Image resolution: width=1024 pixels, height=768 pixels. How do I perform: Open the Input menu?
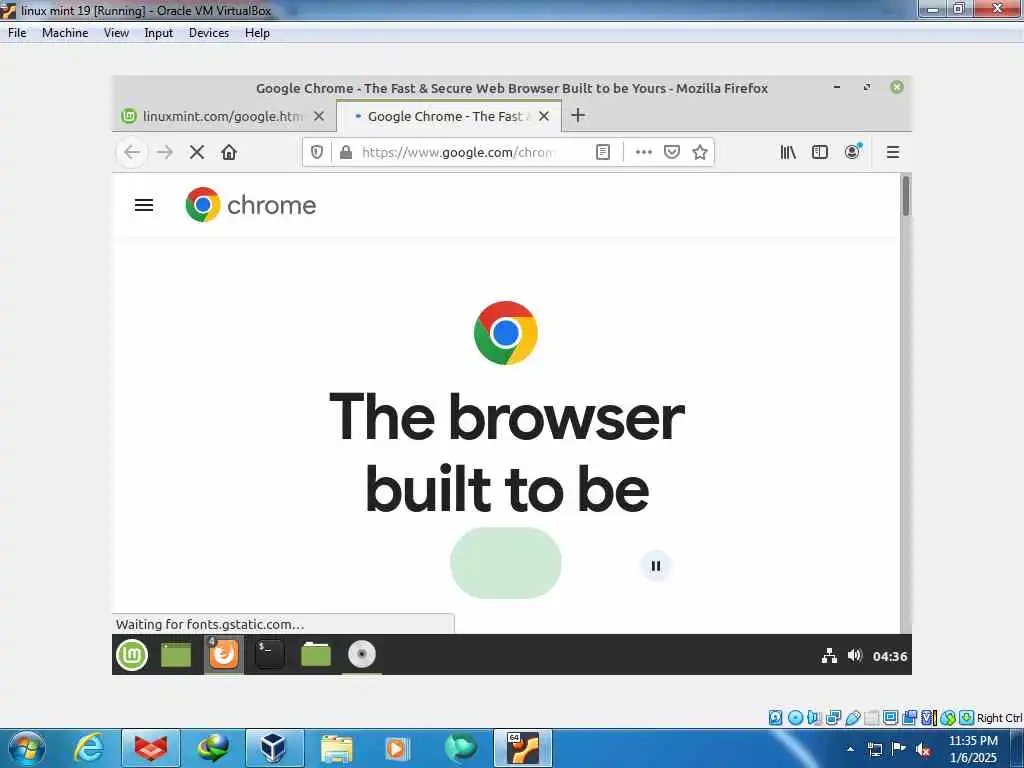pyautogui.click(x=158, y=33)
